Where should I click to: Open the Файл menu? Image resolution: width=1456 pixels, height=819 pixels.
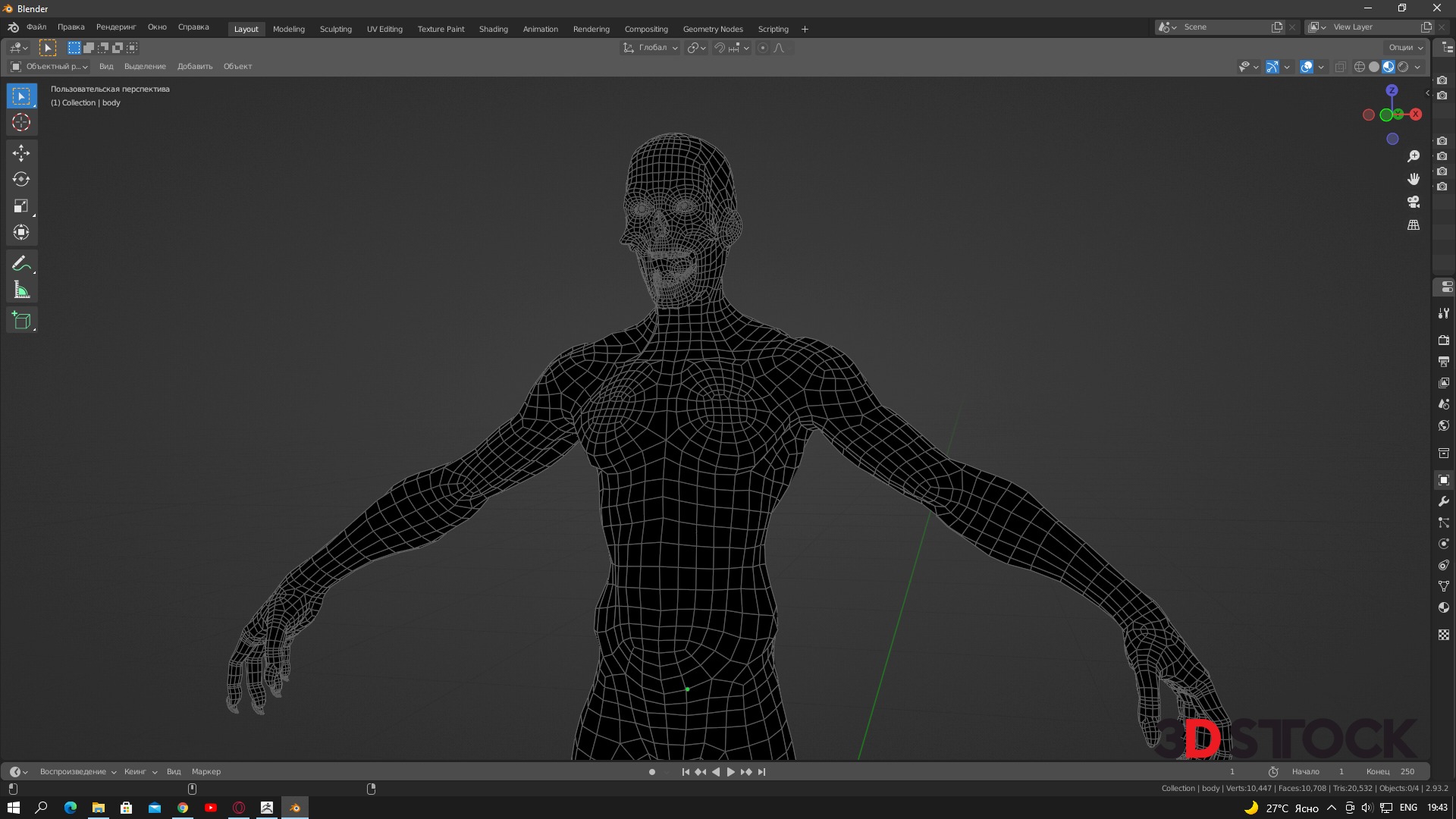36,27
